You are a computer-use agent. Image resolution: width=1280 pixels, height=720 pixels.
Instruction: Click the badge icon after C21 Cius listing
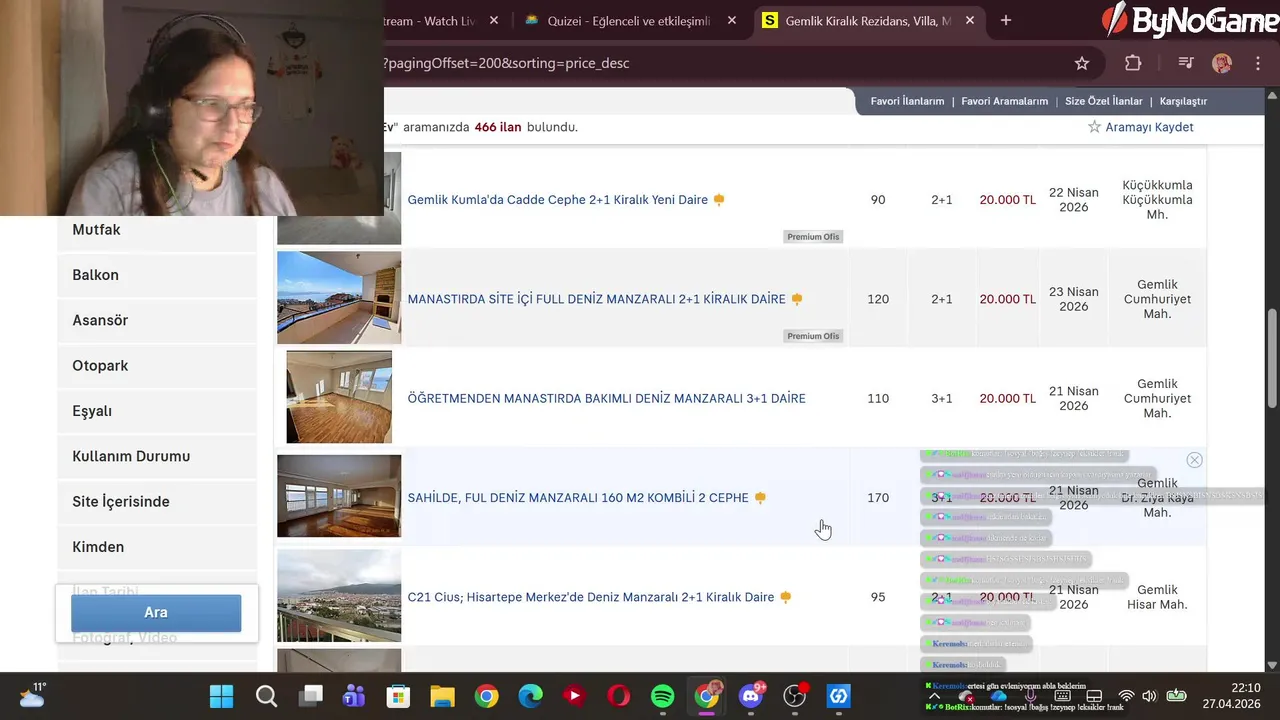pos(786,597)
